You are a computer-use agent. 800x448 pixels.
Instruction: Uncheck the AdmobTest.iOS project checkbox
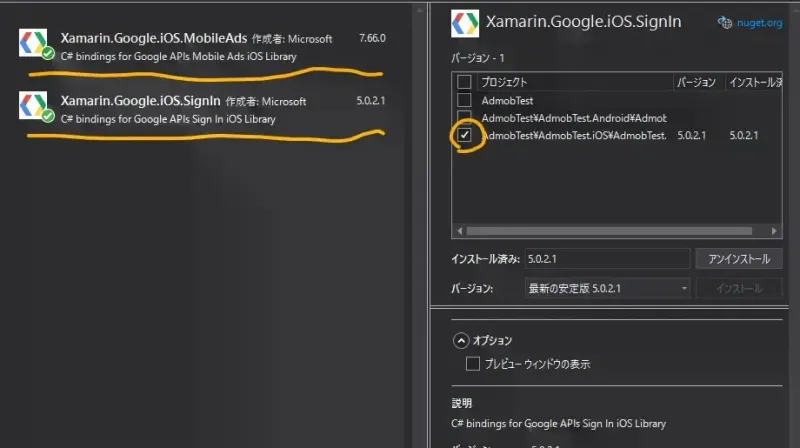pyautogui.click(x=464, y=135)
